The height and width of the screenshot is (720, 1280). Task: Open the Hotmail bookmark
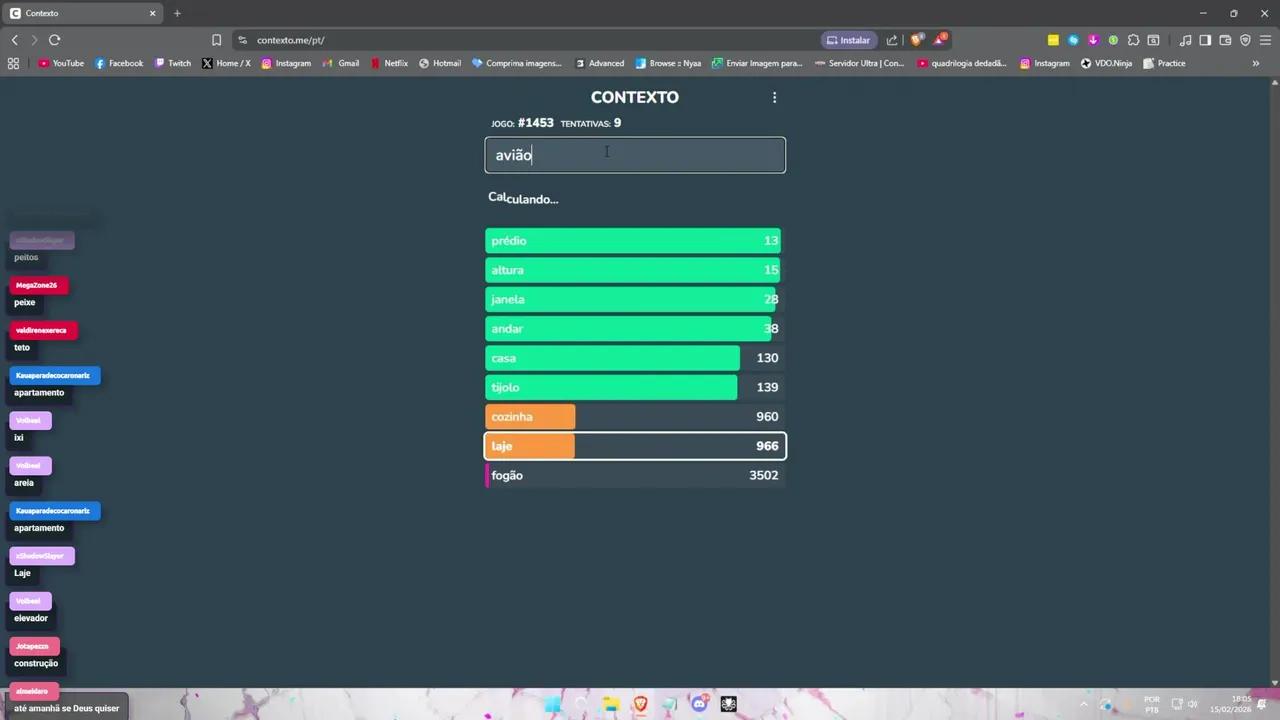(440, 63)
